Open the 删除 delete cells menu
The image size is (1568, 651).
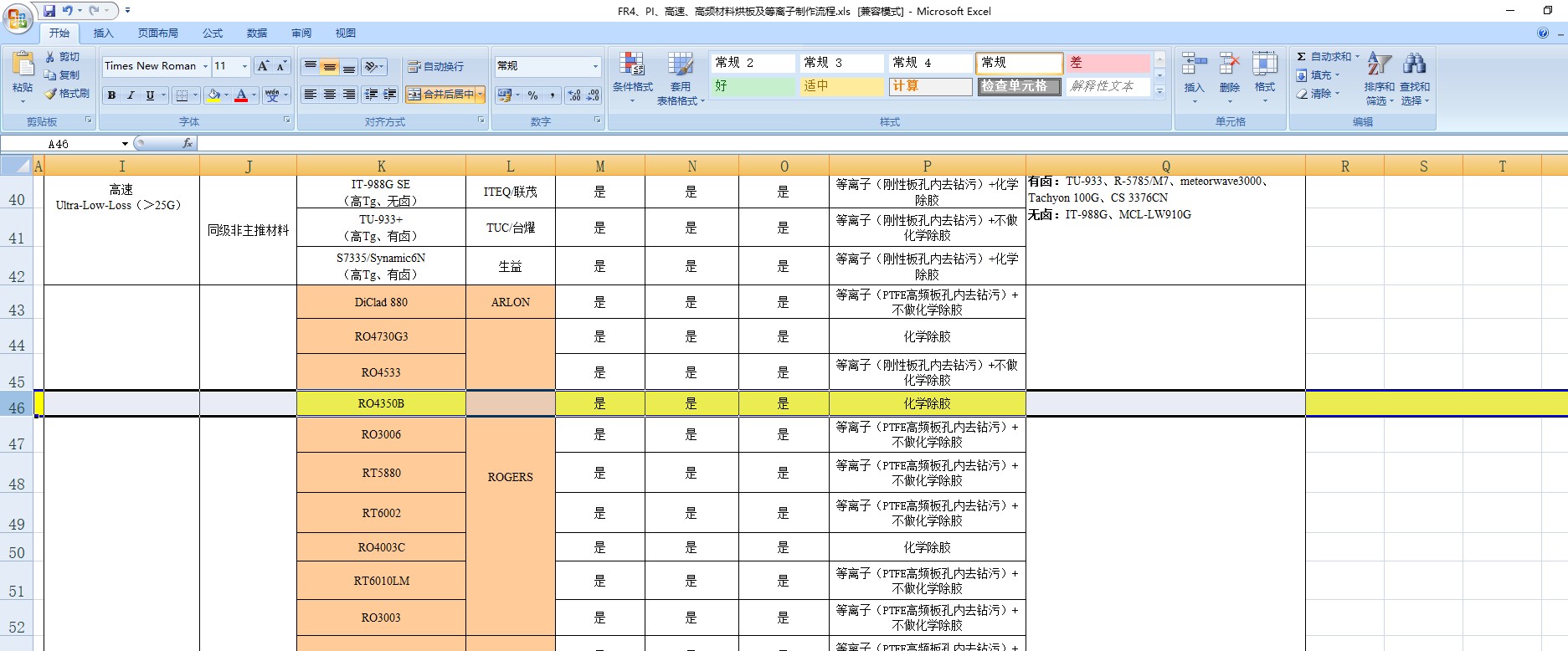click(1229, 77)
